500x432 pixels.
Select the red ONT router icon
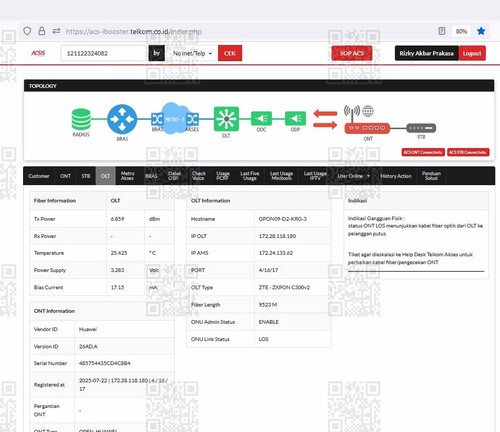pyautogui.click(x=367, y=128)
